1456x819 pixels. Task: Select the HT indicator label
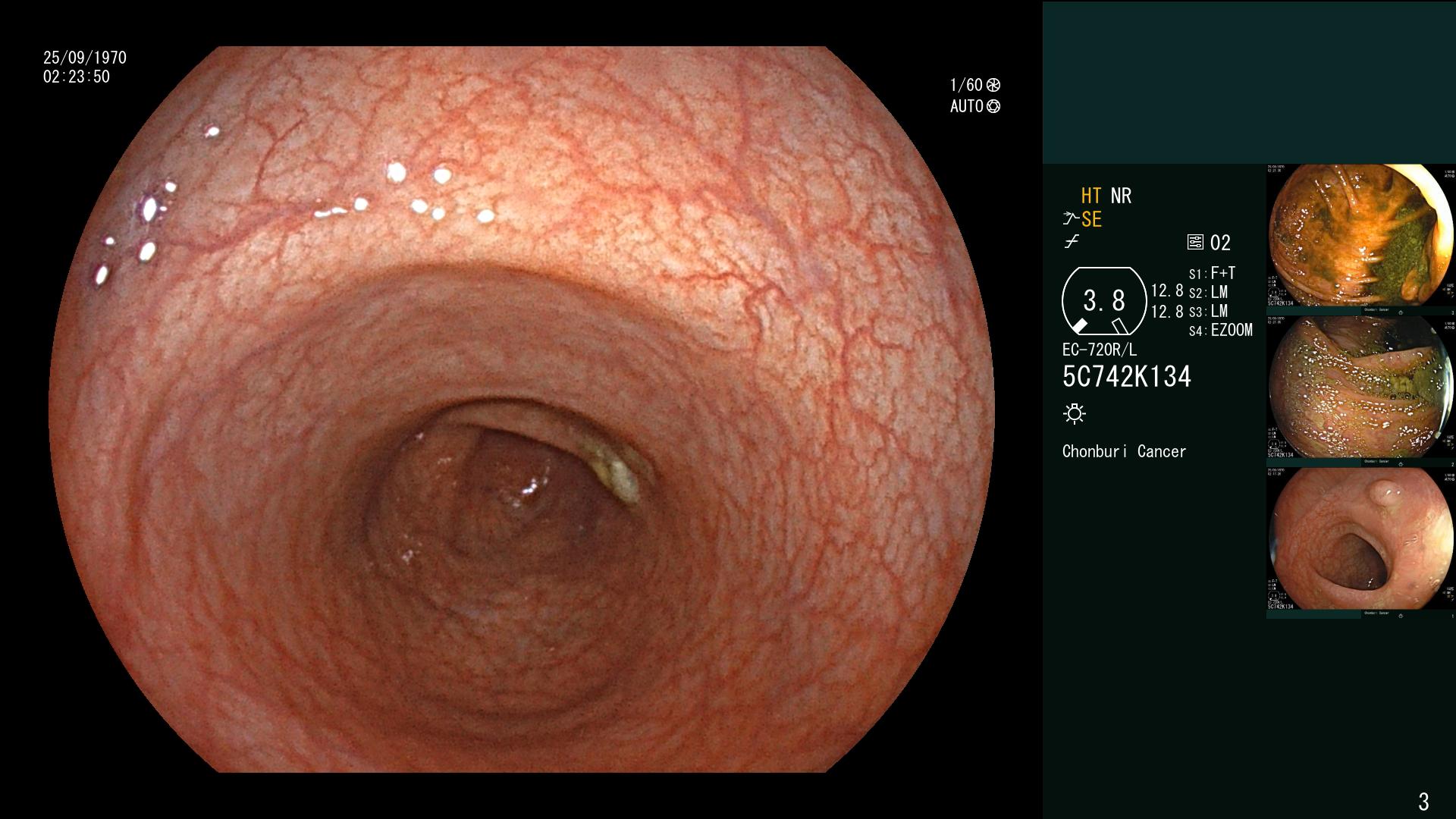click(1091, 196)
